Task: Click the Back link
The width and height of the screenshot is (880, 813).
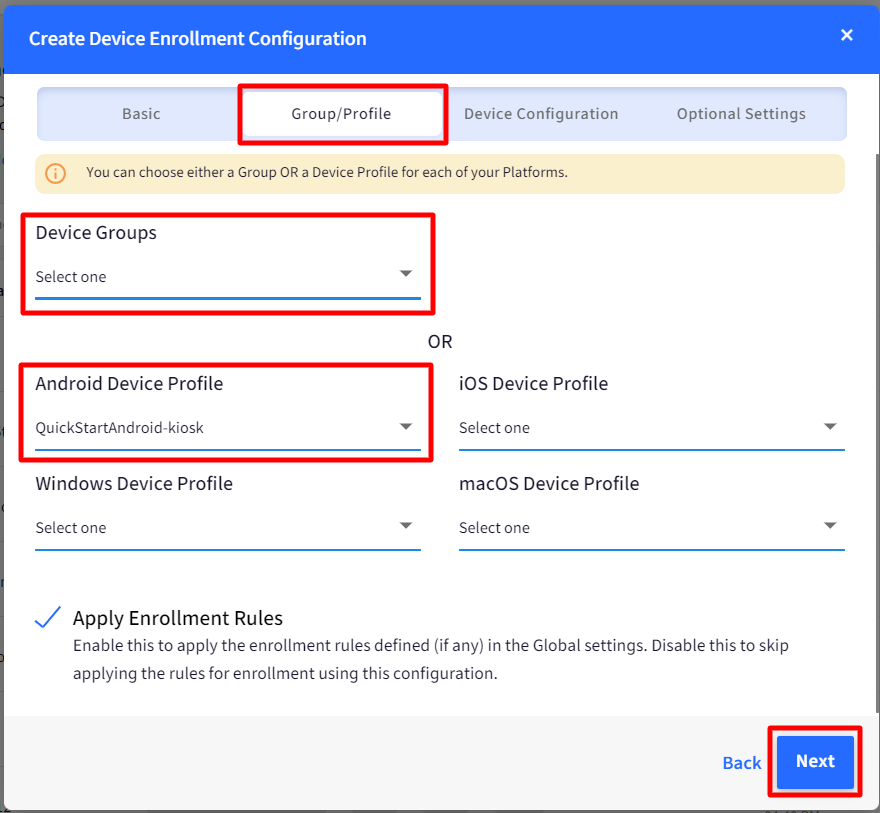Action: (x=741, y=763)
